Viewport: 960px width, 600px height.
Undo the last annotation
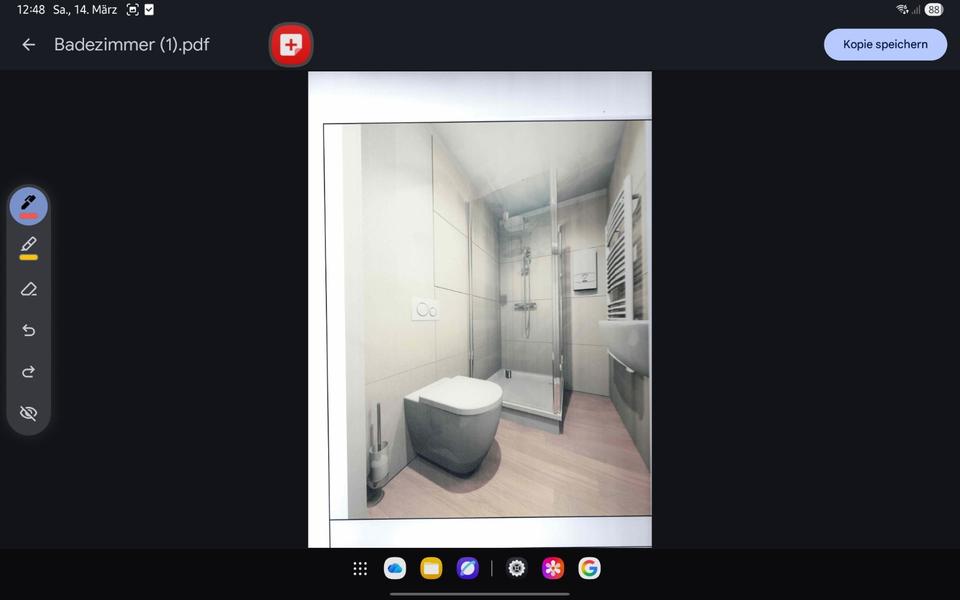tap(28, 331)
